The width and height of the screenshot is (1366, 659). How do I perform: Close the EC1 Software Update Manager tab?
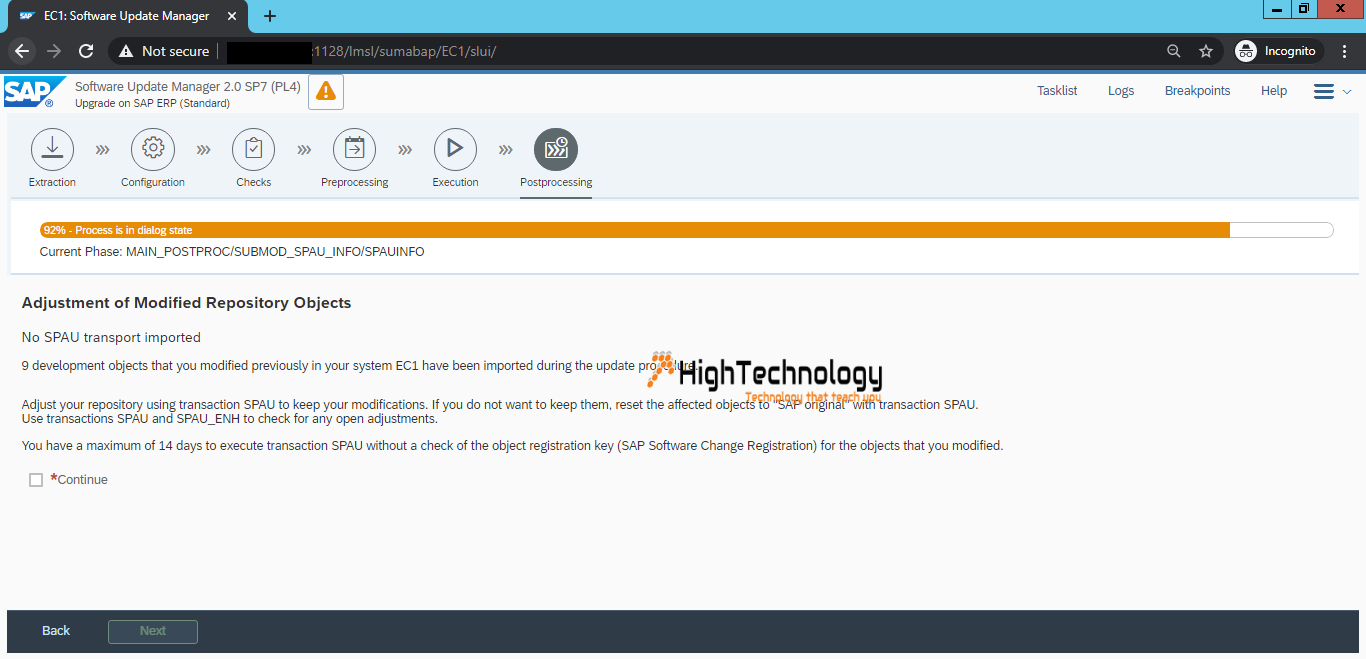233,16
